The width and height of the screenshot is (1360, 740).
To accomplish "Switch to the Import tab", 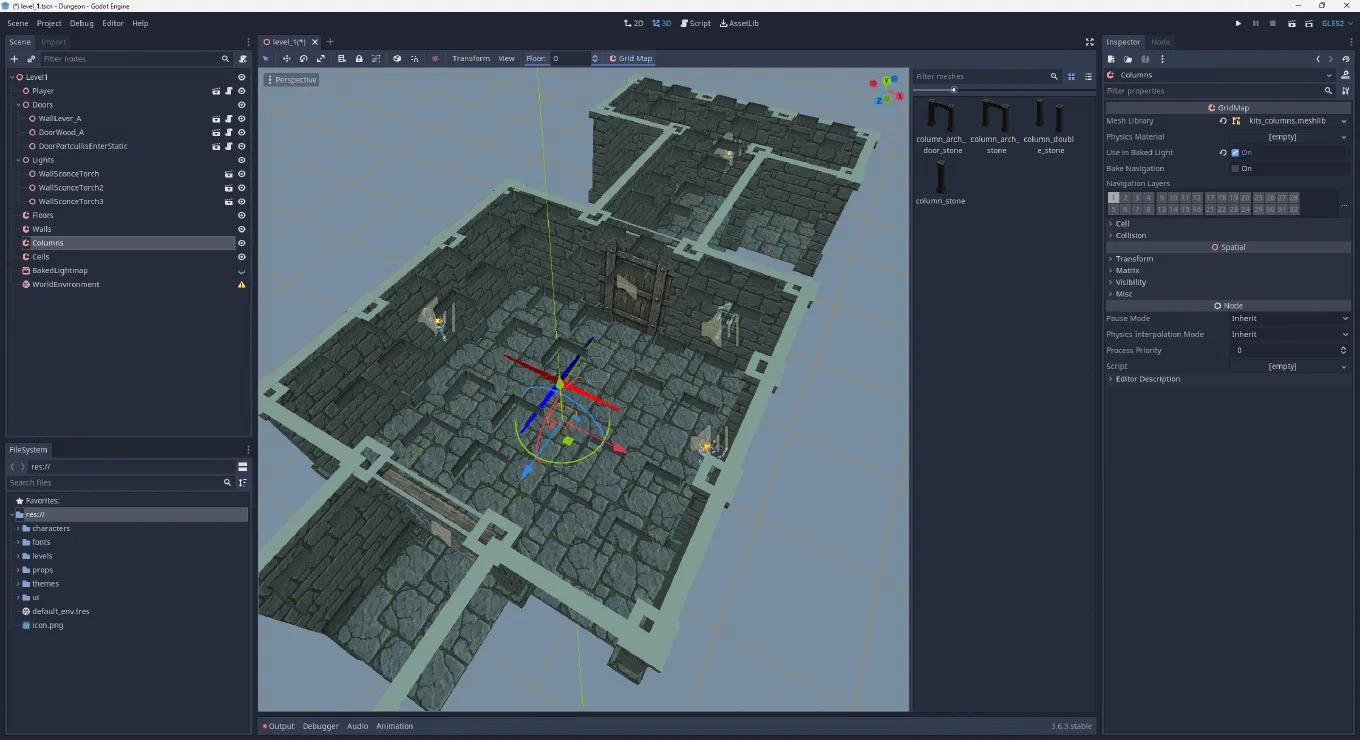I will [x=54, y=42].
